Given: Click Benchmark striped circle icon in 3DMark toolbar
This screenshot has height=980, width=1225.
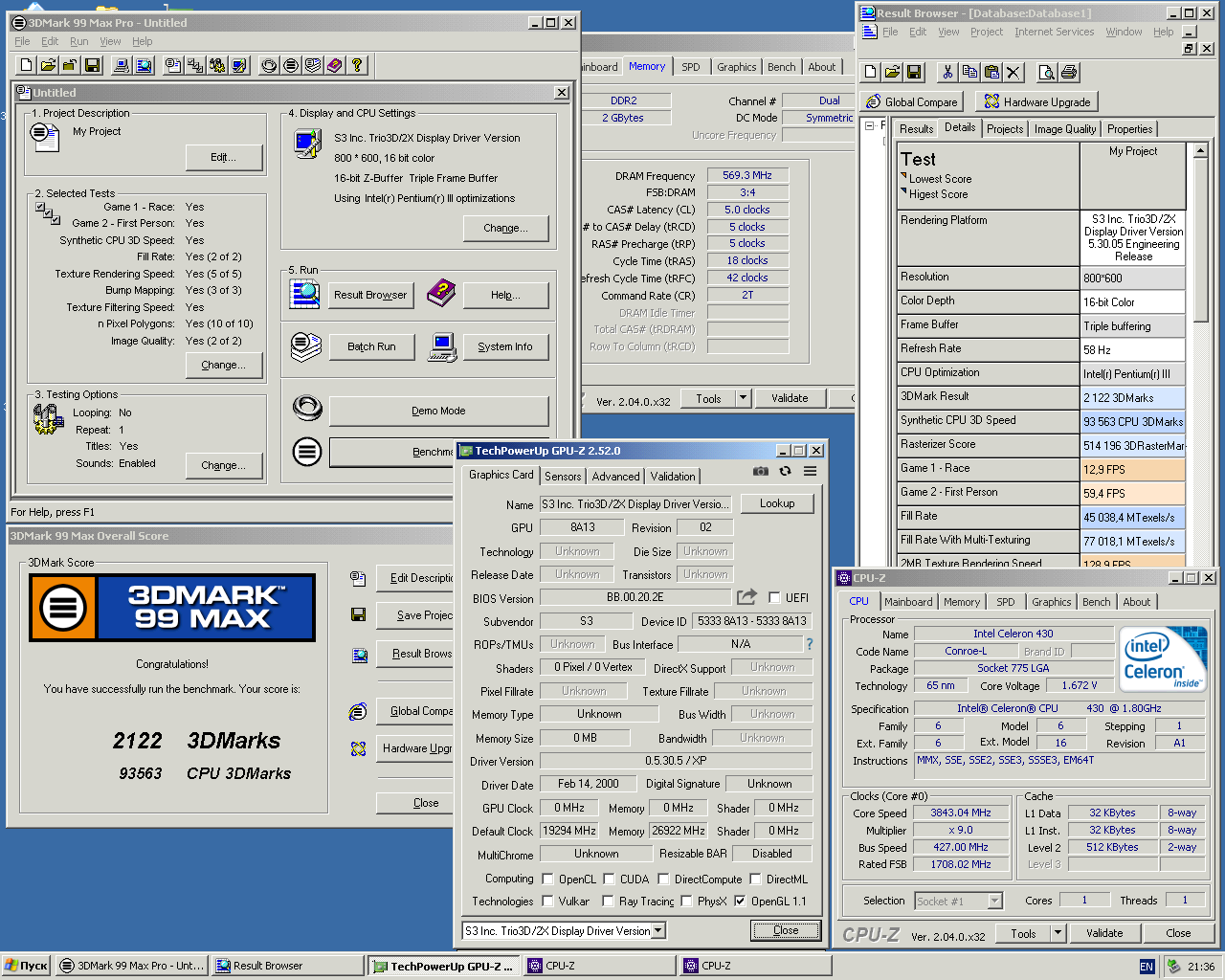Looking at the screenshot, I should tap(291, 65).
